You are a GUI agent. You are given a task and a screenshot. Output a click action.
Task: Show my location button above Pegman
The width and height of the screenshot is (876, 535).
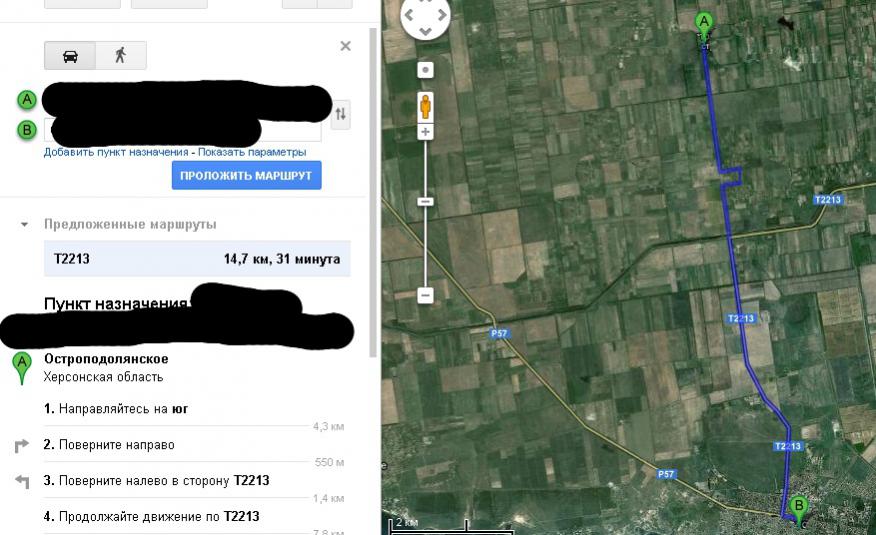tap(425, 70)
